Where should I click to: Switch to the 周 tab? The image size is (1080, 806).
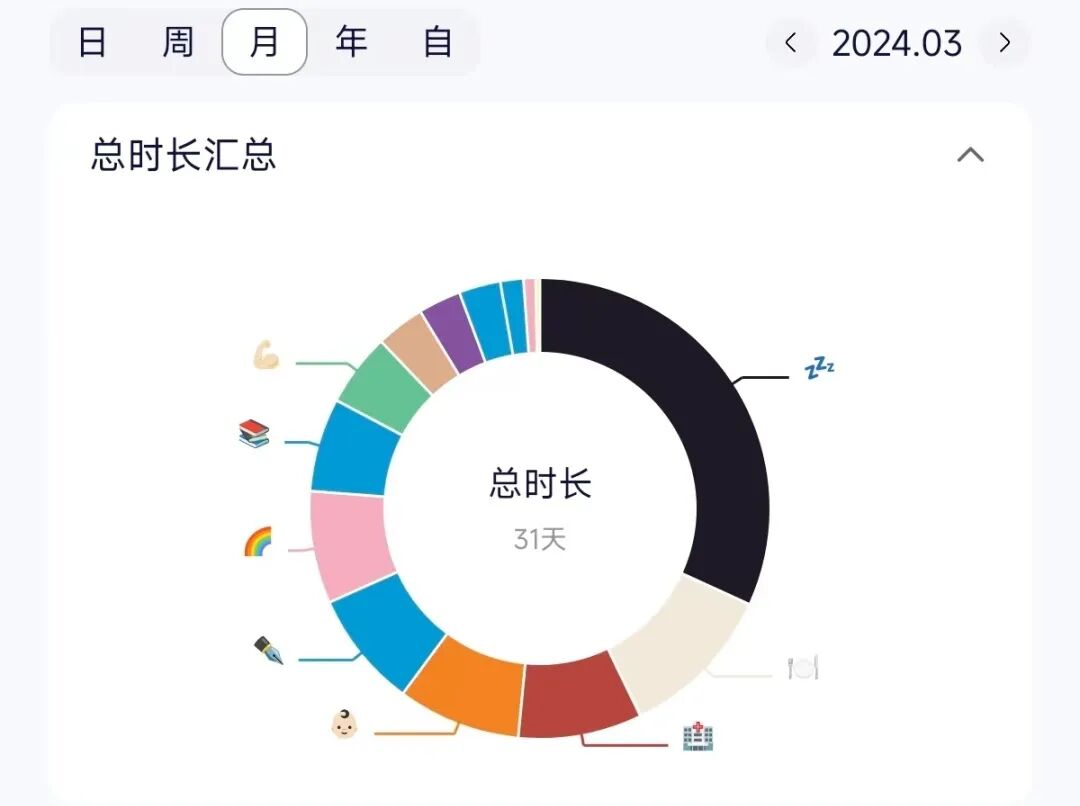178,42
